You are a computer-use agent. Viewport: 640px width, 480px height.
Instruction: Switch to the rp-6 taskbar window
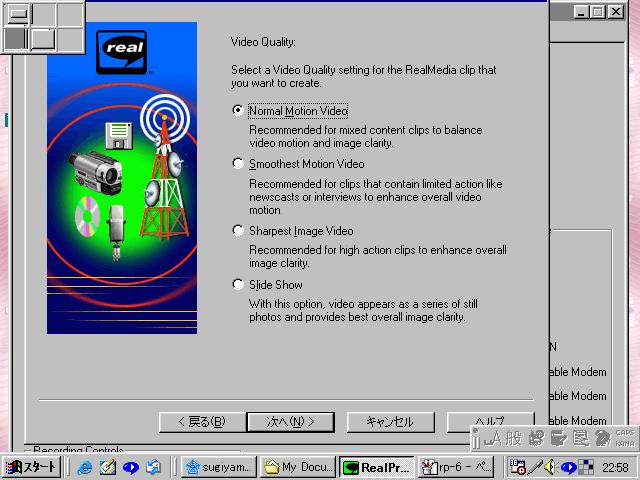[x=456, y=467]
